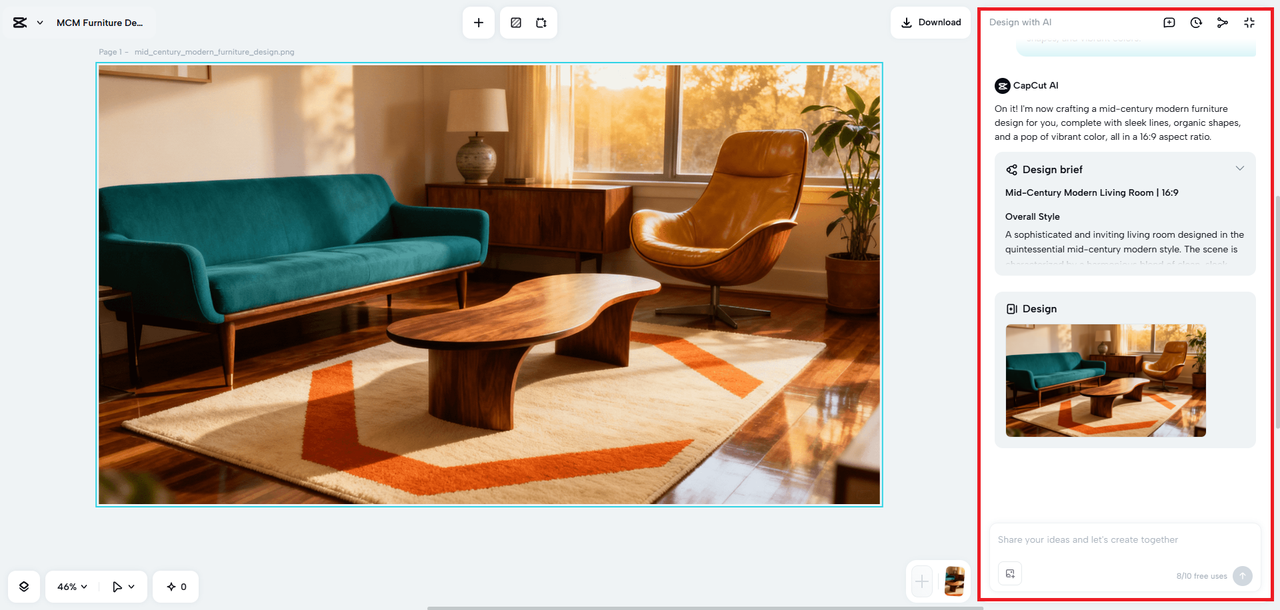The height and width of the screenshot is (610, 1280).
Task: Expand the chevron beside the CapCut logo
Action: point(40,22)
